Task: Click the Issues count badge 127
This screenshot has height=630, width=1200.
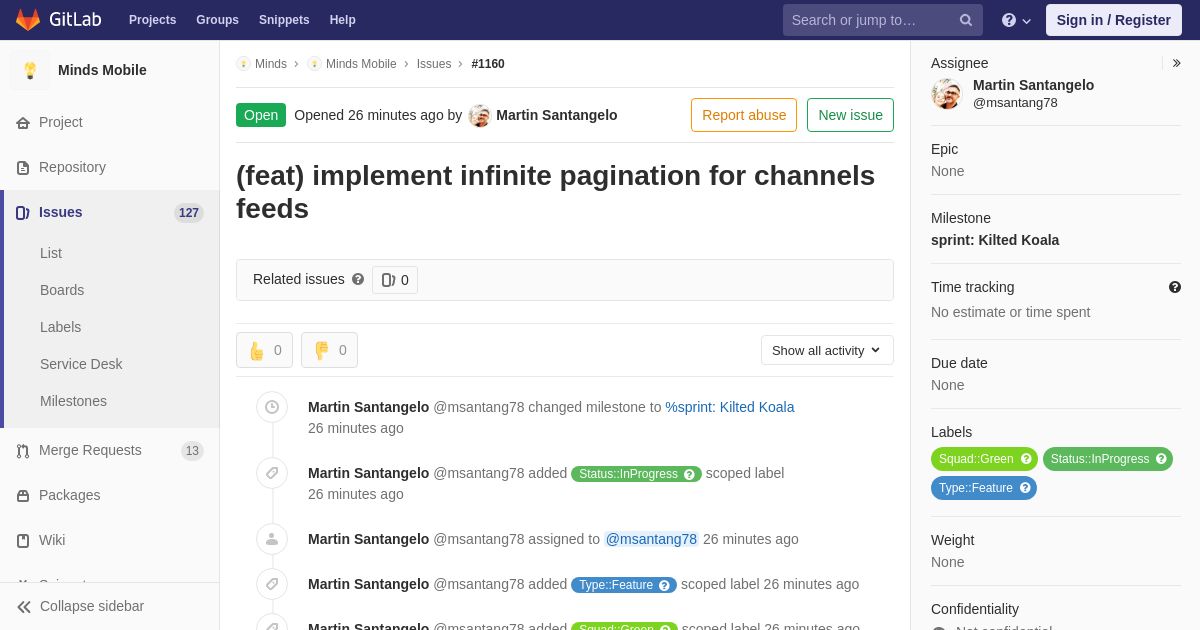Action: (189, 213)
